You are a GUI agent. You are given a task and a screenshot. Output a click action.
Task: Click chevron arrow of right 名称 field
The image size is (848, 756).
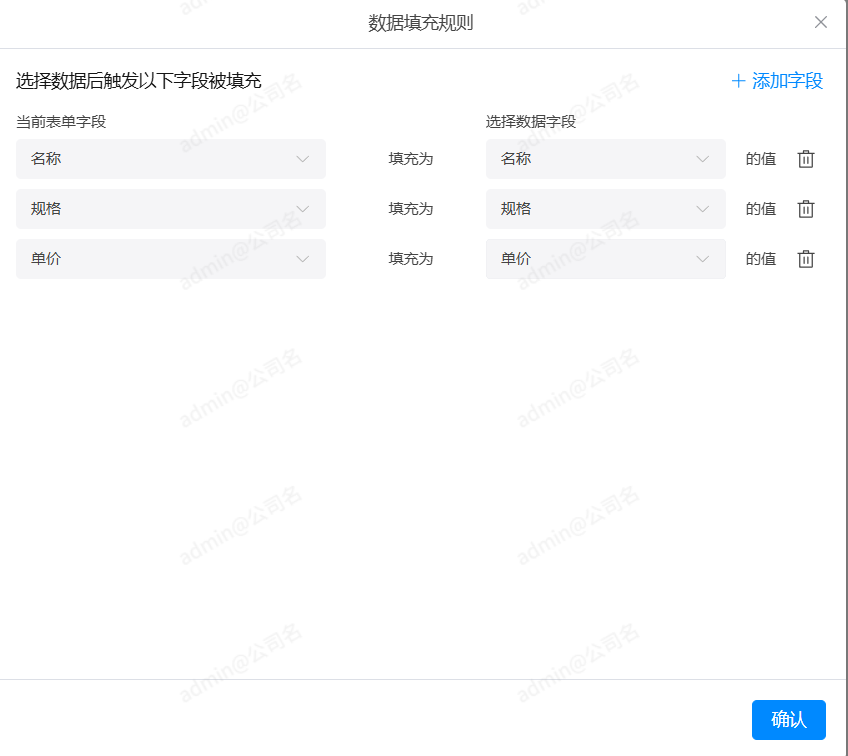[x=703, y=159]
